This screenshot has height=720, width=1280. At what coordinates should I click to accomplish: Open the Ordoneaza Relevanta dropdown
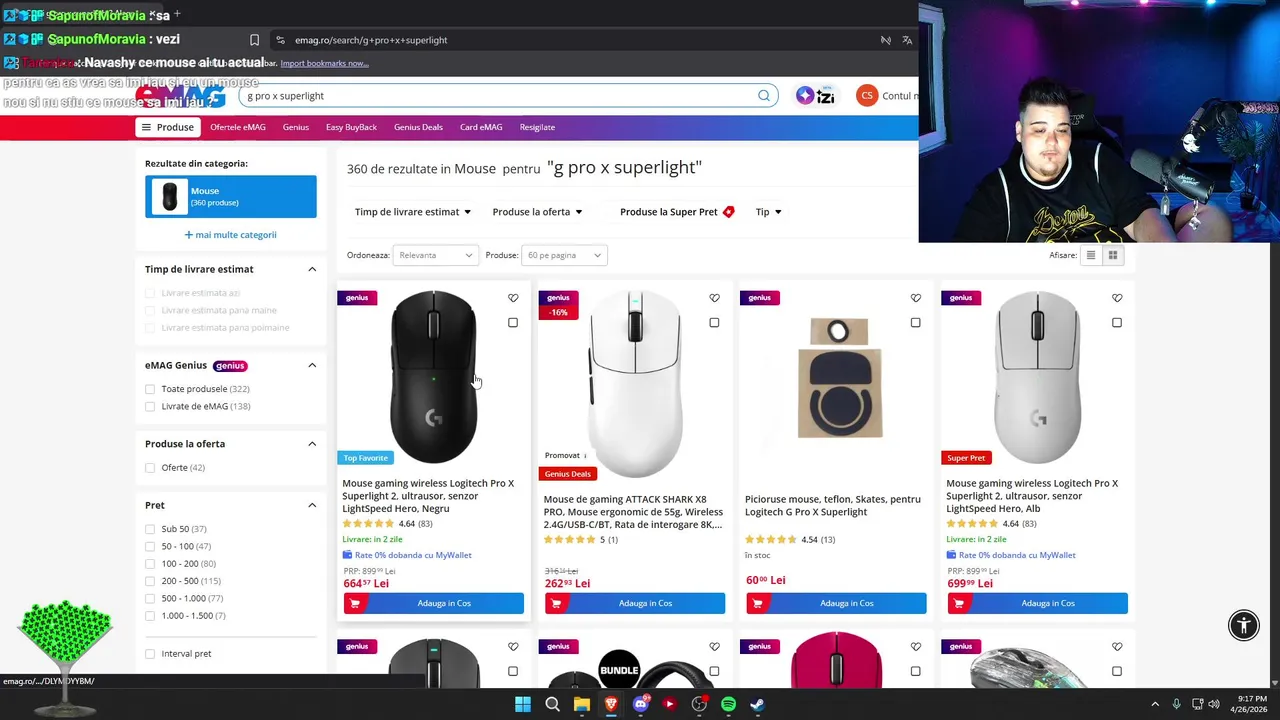(435, 255)
